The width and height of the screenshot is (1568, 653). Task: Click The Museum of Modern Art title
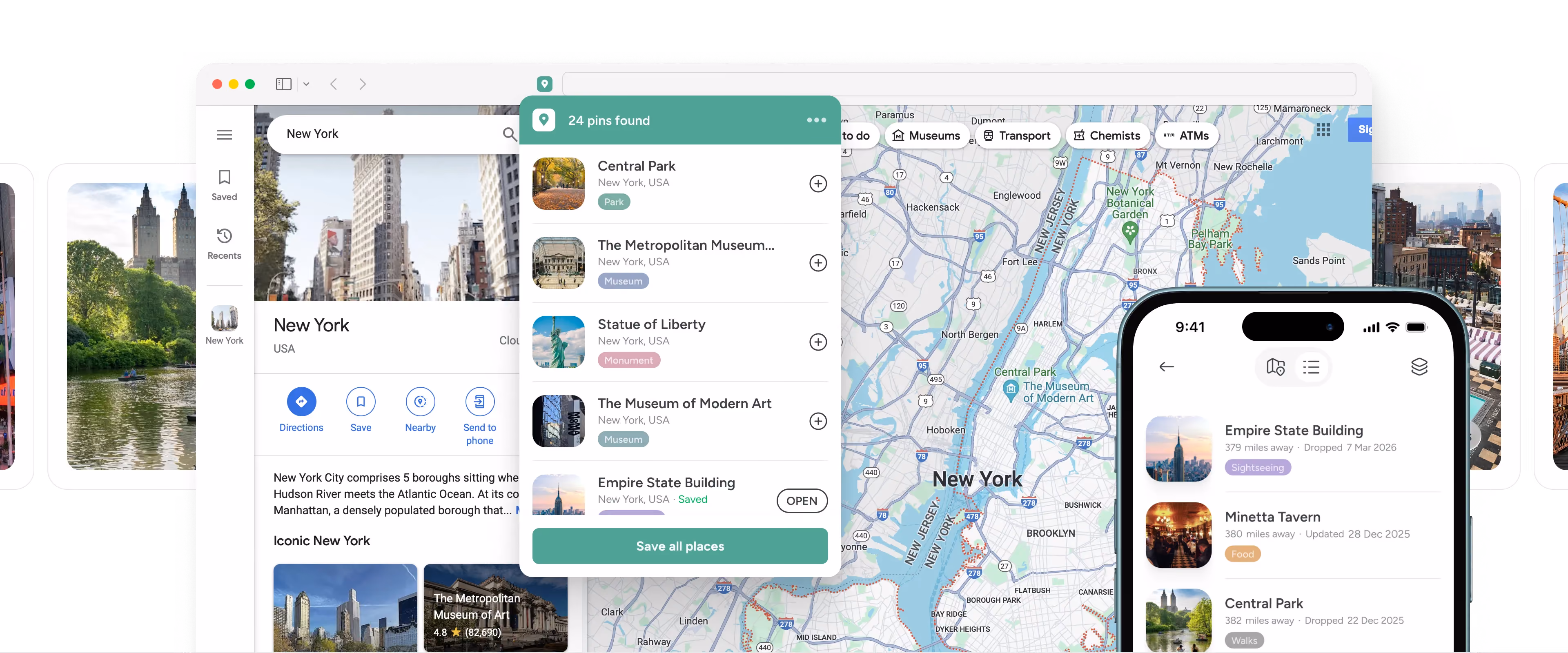click(x=684, y=404)
